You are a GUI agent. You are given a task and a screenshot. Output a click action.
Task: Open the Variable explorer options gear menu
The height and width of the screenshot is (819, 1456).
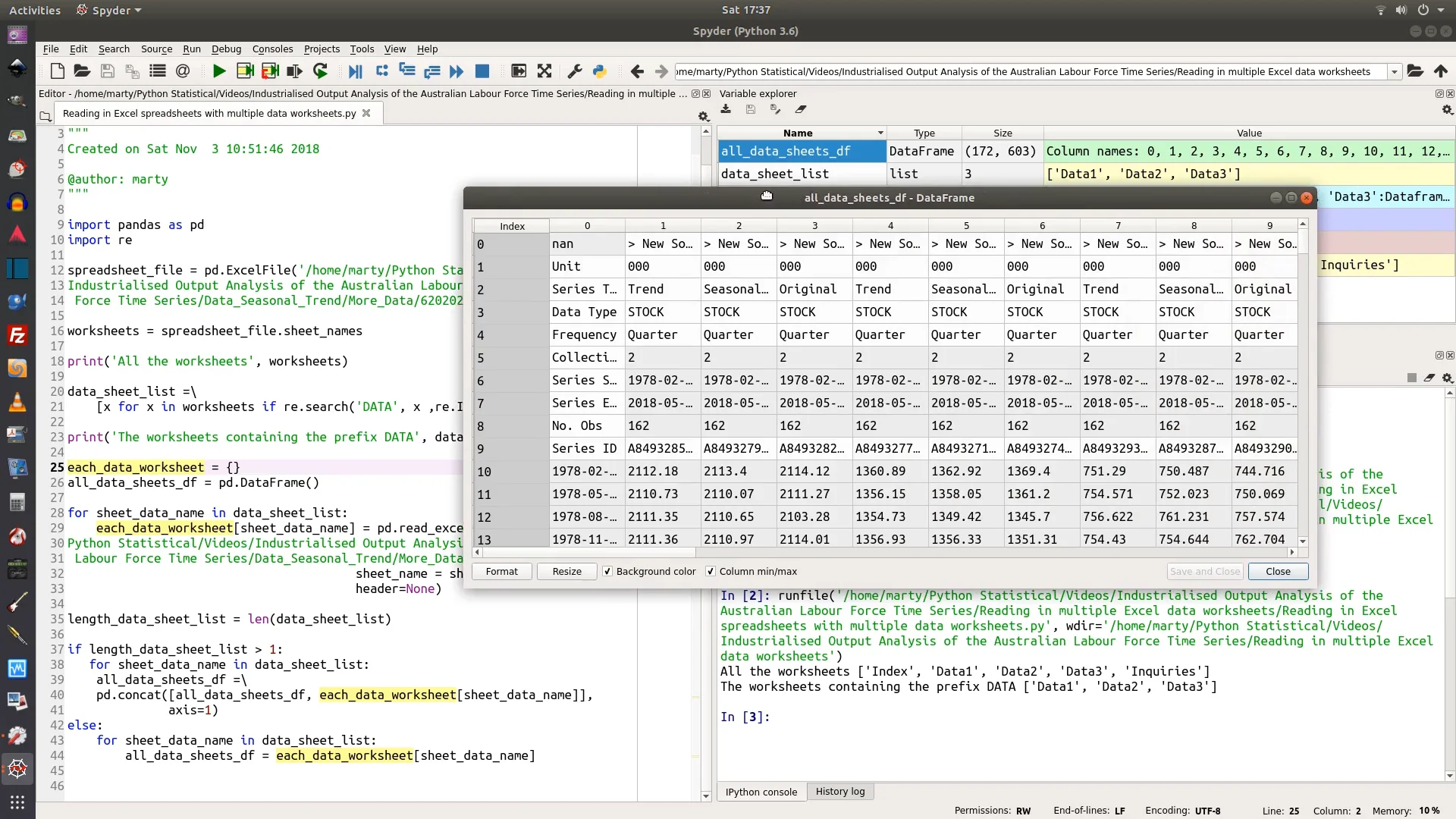(x=1447, y=109)
